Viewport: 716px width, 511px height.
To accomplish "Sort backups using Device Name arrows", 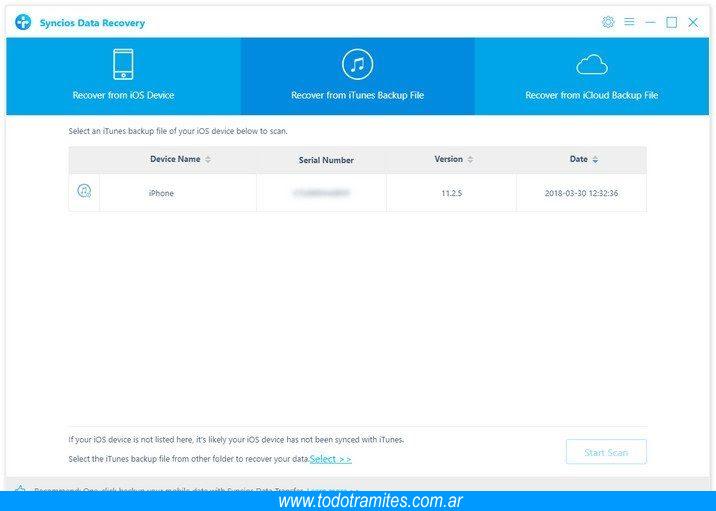I will pyautogui.click(x=208, y=160).
